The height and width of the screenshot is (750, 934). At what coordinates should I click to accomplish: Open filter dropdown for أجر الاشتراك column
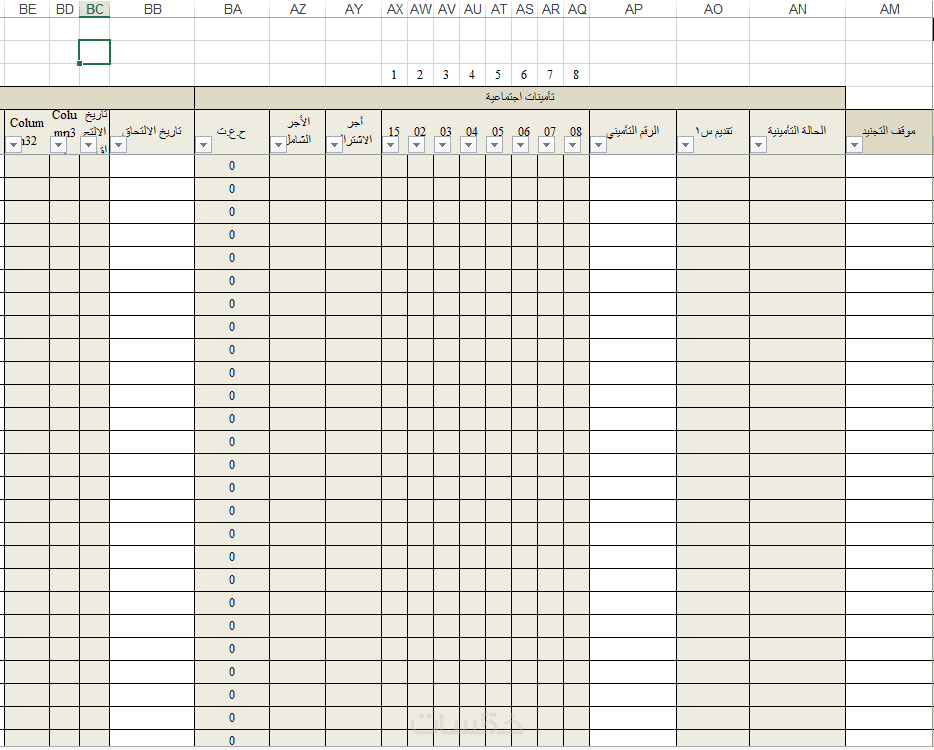(334, 144)
